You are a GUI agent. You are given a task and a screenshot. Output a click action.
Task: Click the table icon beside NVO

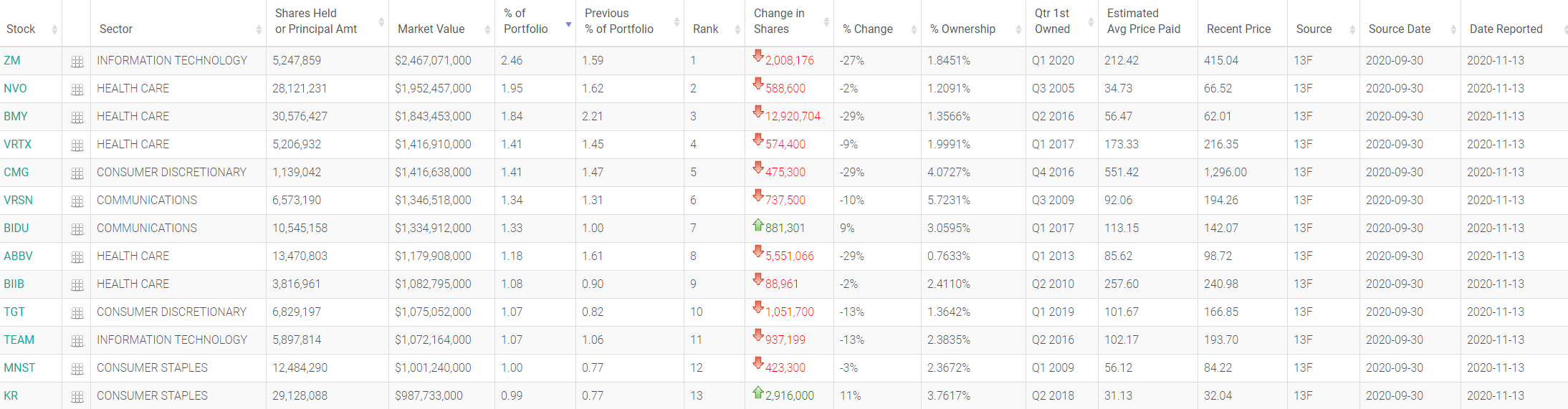77,90
